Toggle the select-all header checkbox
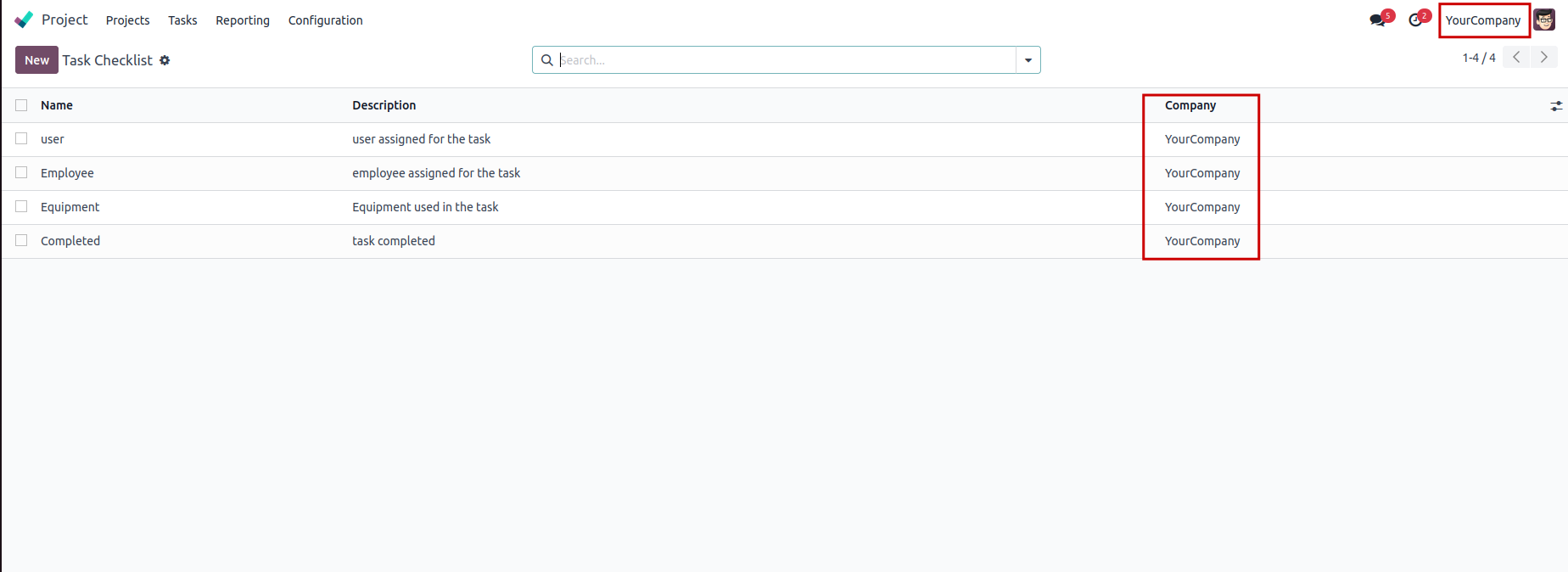 click(21, 105)
